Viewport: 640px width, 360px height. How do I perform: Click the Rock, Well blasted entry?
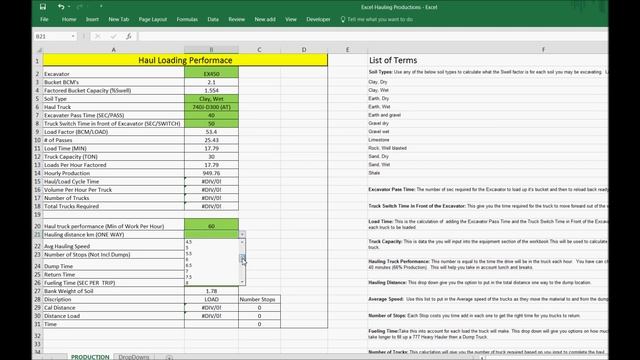pyautogui.click(x=387, y=148)
